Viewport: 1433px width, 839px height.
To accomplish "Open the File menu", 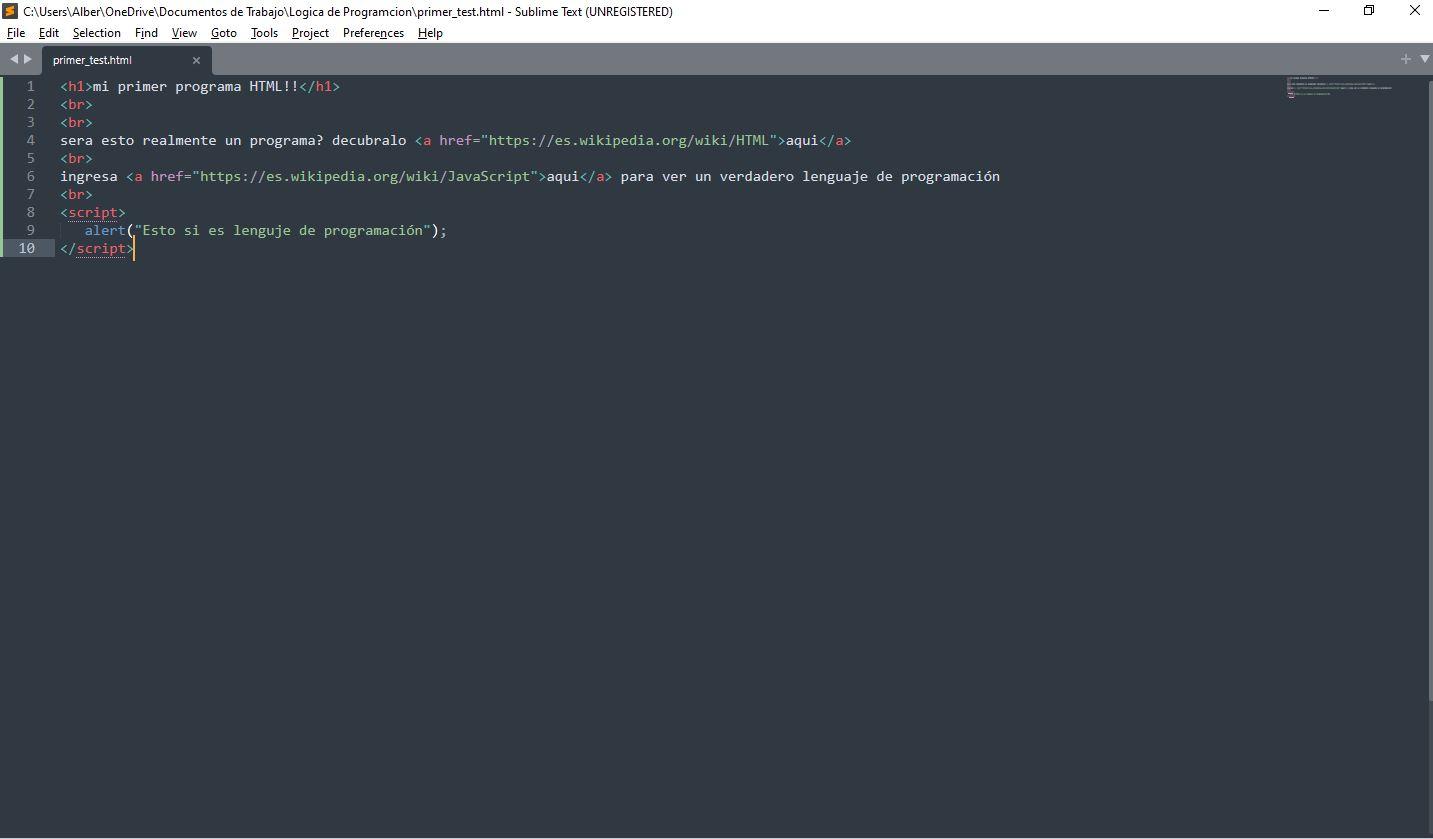I will (x=15, y=33).
